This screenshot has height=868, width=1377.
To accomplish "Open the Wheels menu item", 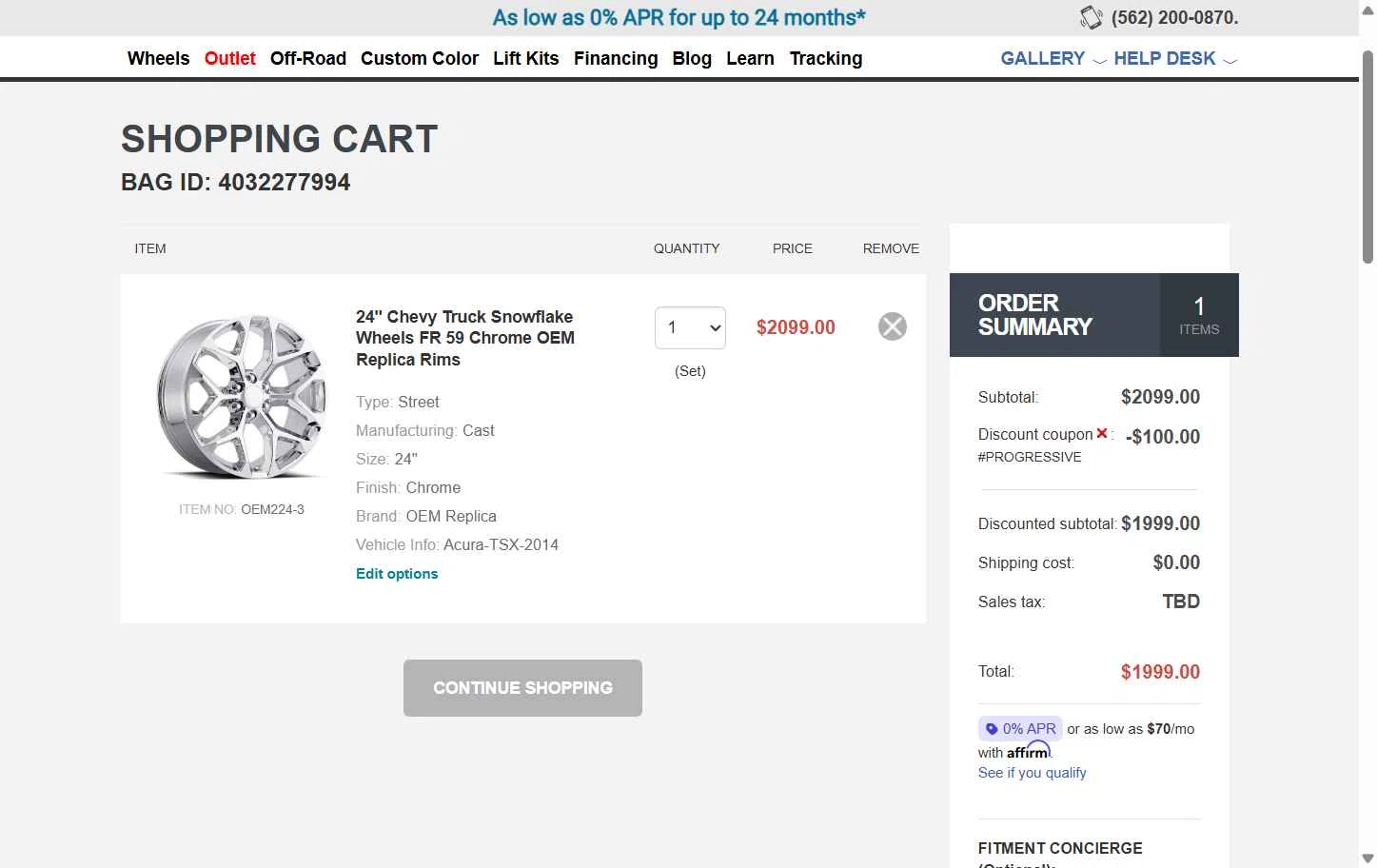I will (158, 59).
